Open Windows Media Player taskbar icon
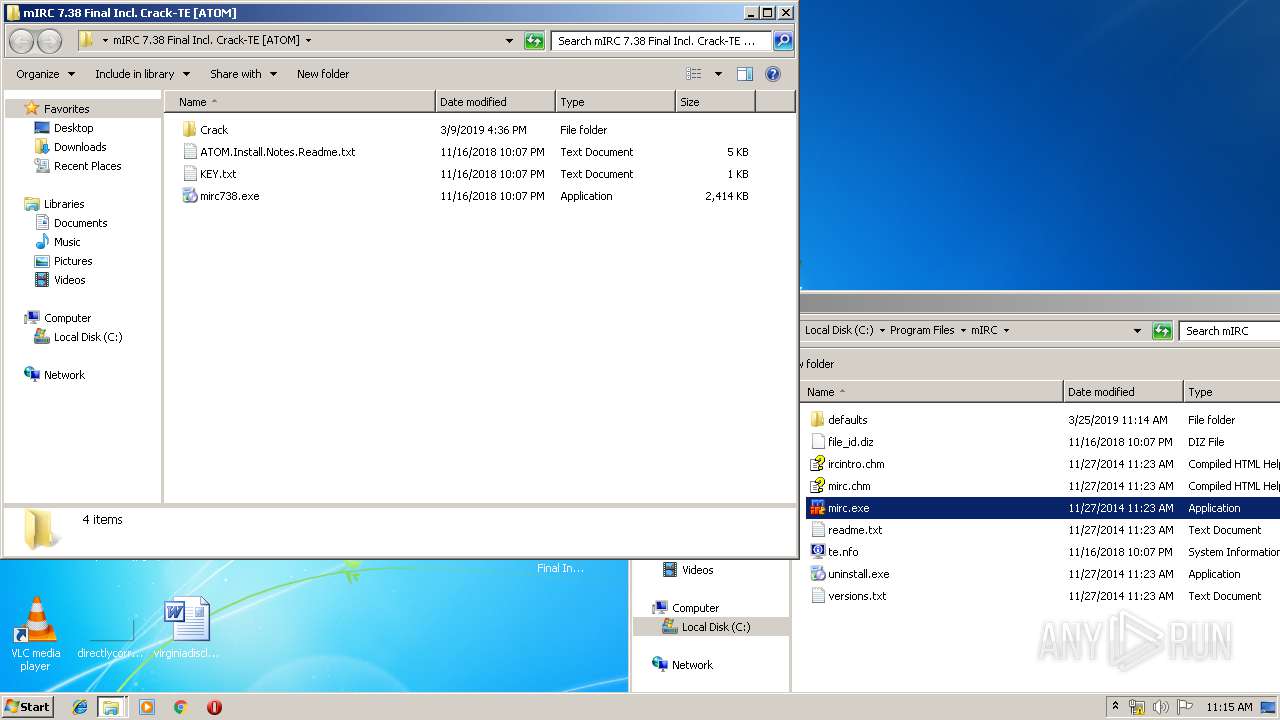This screenshot has width=1280, height=720. [147, 707]
